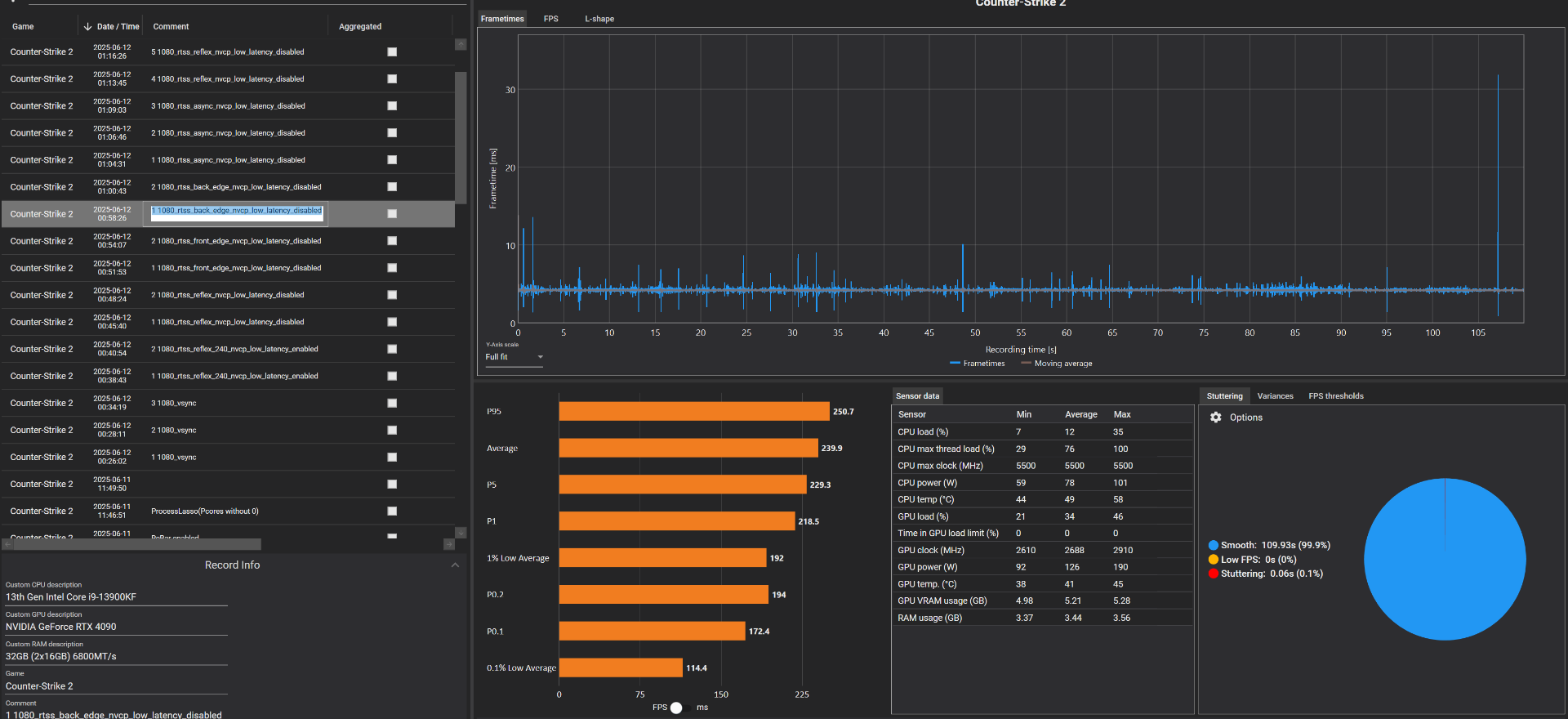Open the FPS thresholds tab
This screenshot has width=1568, height=719.
[1336, 396]
